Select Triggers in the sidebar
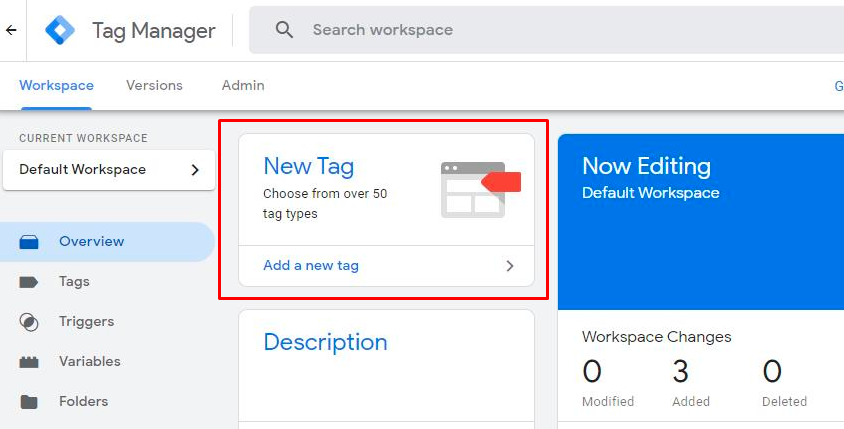 [87, 322]
